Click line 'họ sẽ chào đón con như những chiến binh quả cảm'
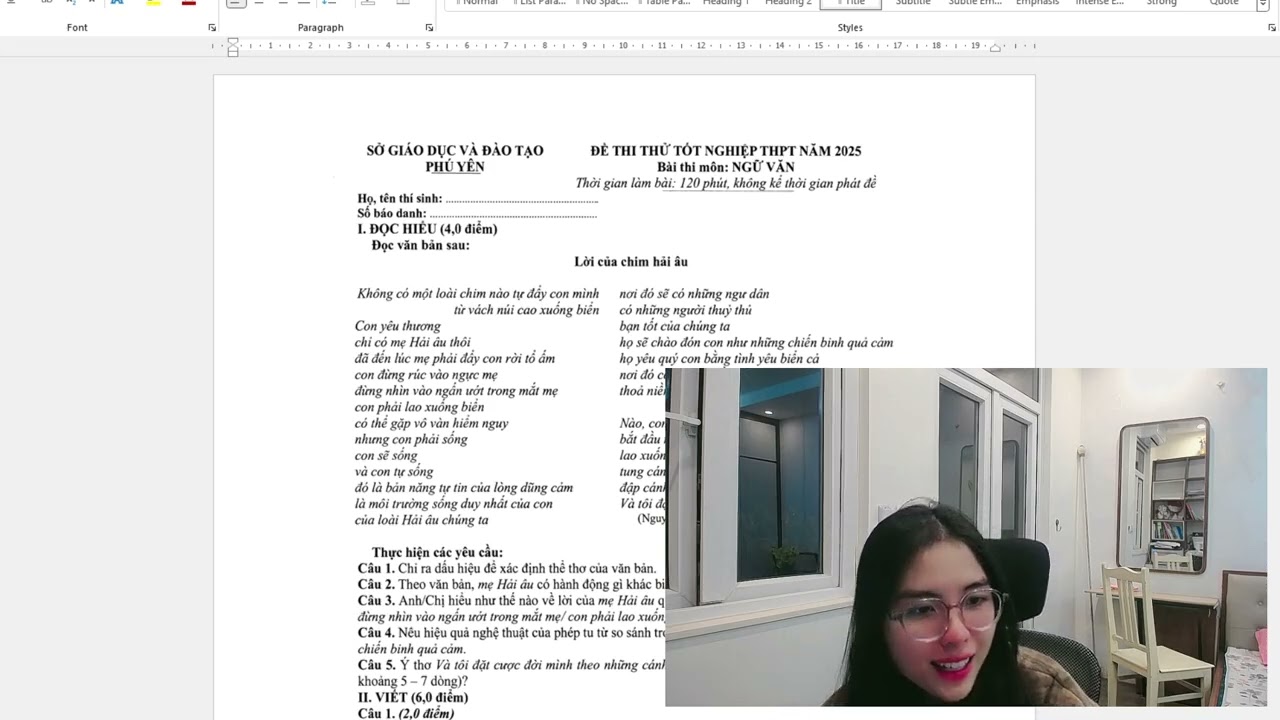Screen dimensions: 1280x720 point(756,342)
